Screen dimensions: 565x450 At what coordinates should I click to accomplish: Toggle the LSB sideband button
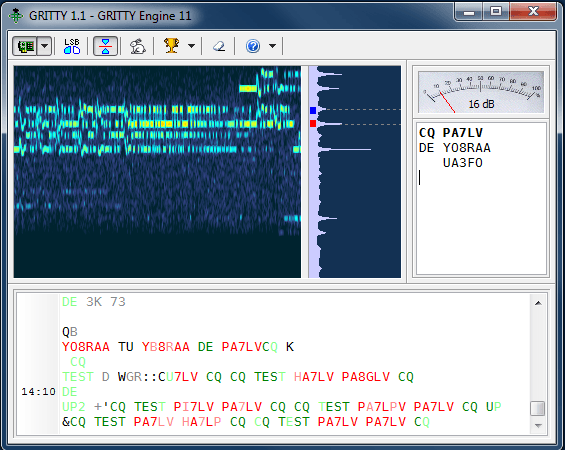pos(72,46)
